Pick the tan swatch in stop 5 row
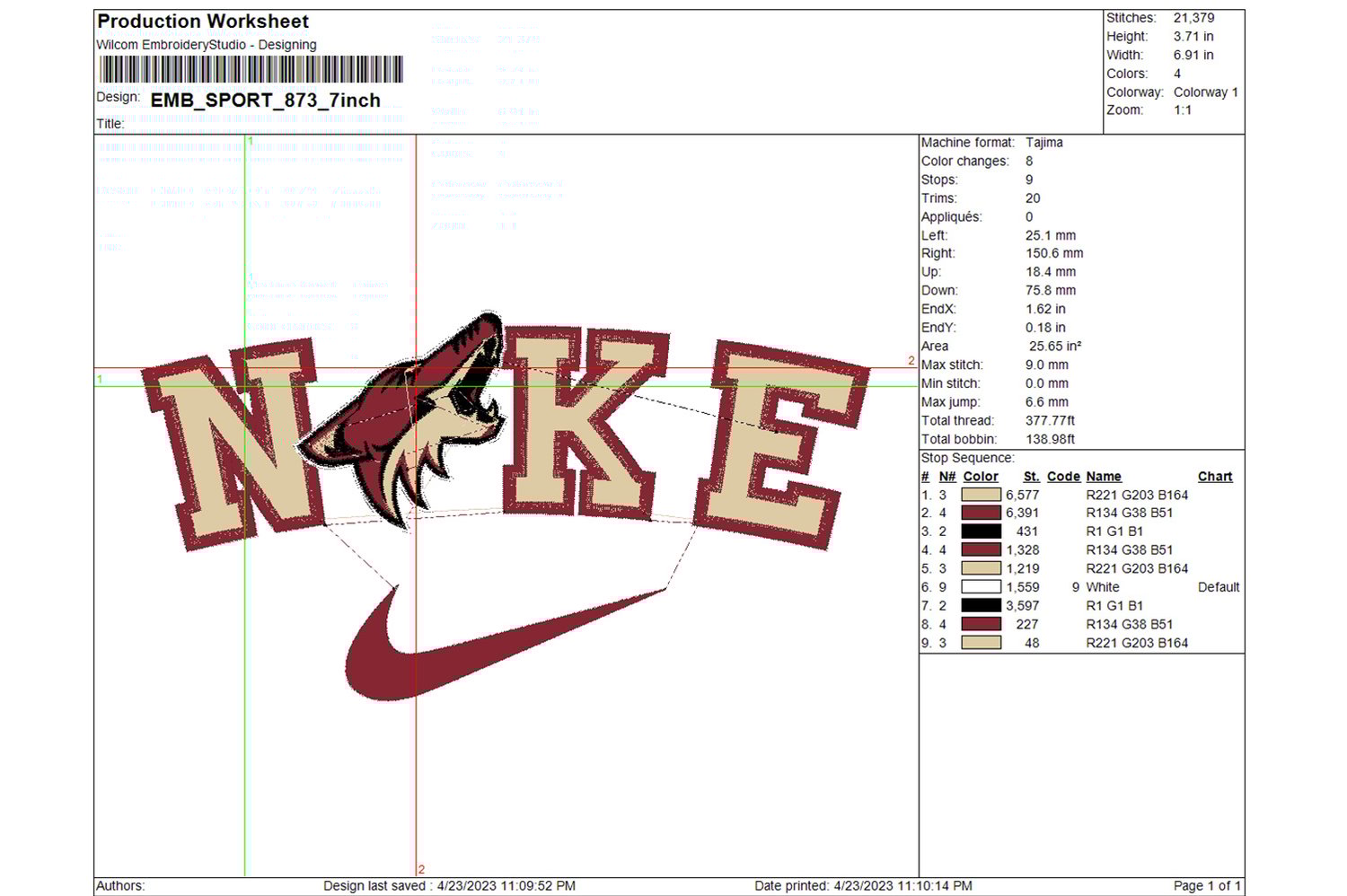 point(981,568)
